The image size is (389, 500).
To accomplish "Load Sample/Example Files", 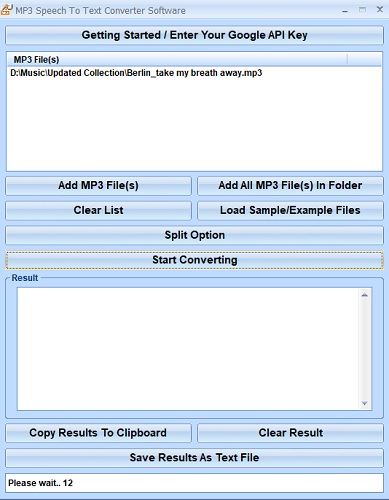I will point(290,211).
